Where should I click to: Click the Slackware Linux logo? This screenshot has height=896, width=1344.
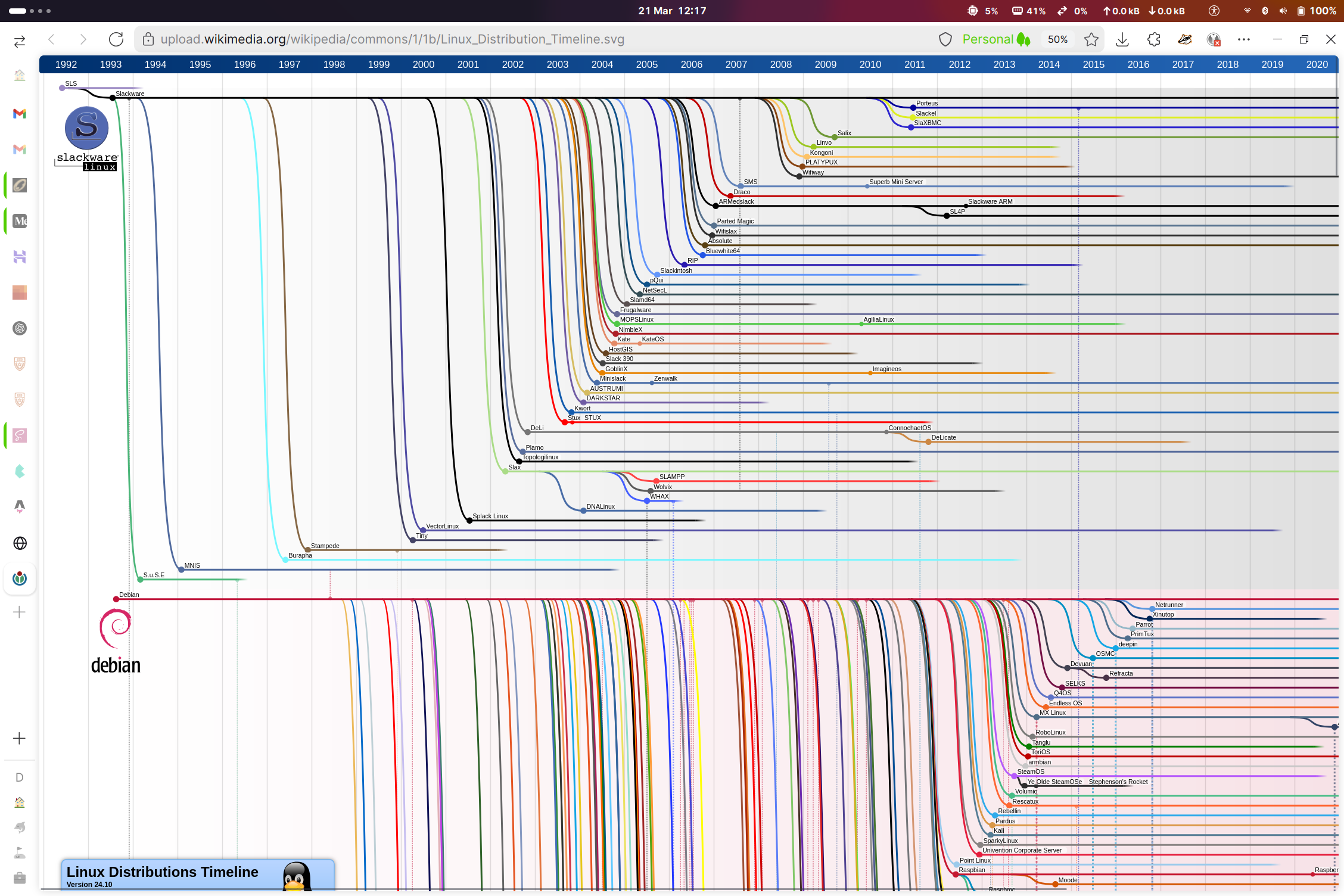pyautogui.click(x=87, y=138)
